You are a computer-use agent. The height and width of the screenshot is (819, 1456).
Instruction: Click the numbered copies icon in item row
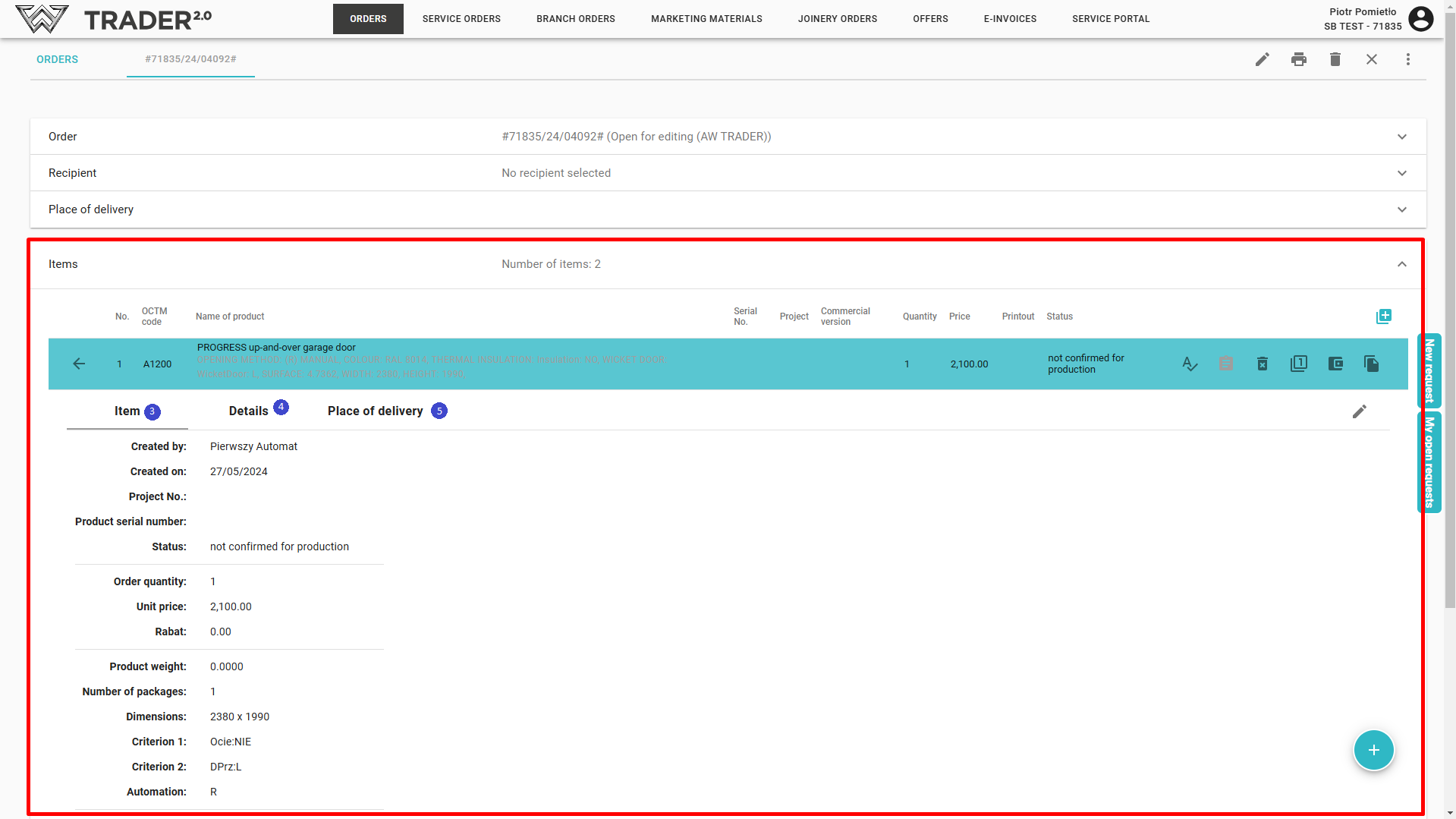coord(1299,364)
